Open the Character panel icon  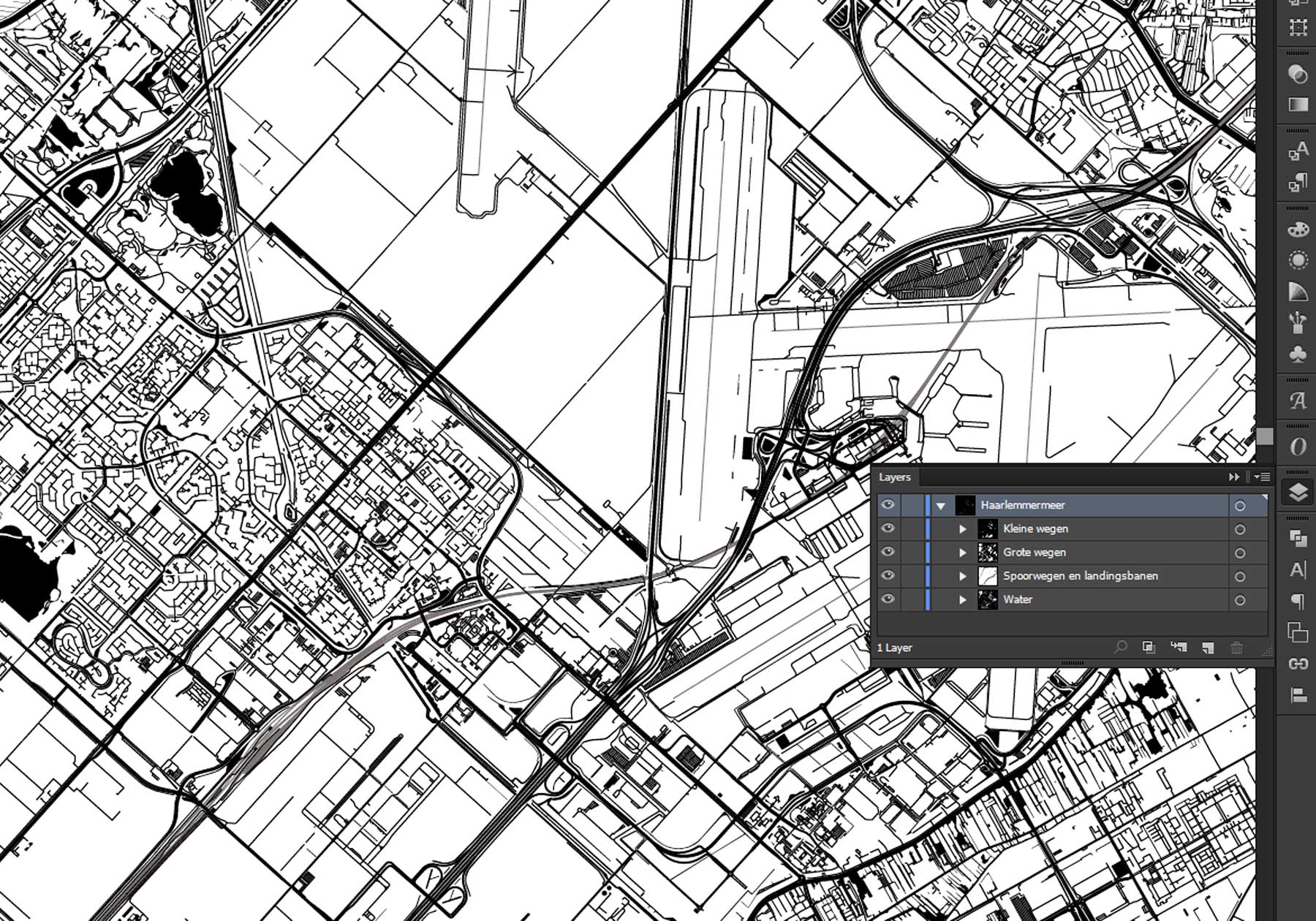point(1298,569)
